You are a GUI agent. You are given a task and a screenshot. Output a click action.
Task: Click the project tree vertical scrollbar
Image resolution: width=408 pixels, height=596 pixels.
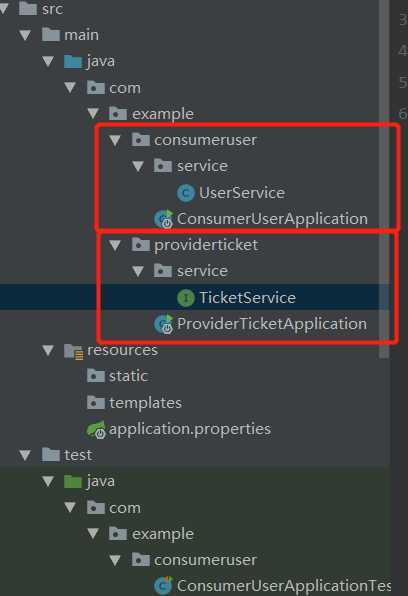(384, 179)
